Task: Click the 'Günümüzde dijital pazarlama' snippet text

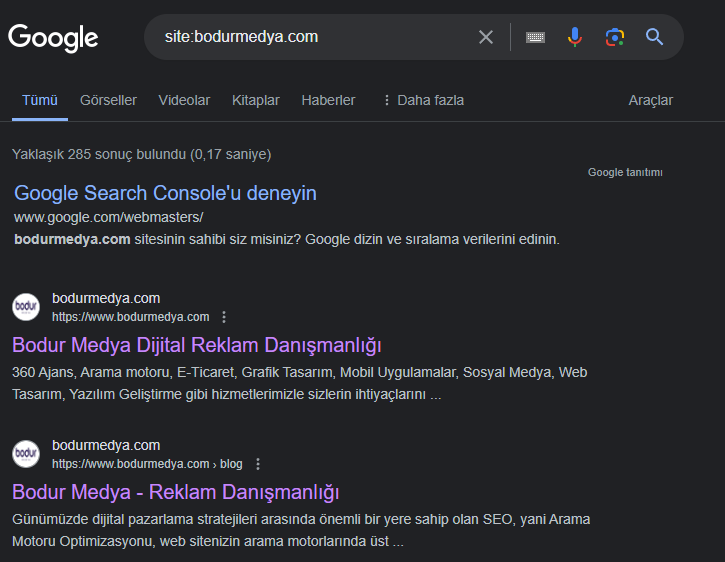Action: (x=301, y=530)
